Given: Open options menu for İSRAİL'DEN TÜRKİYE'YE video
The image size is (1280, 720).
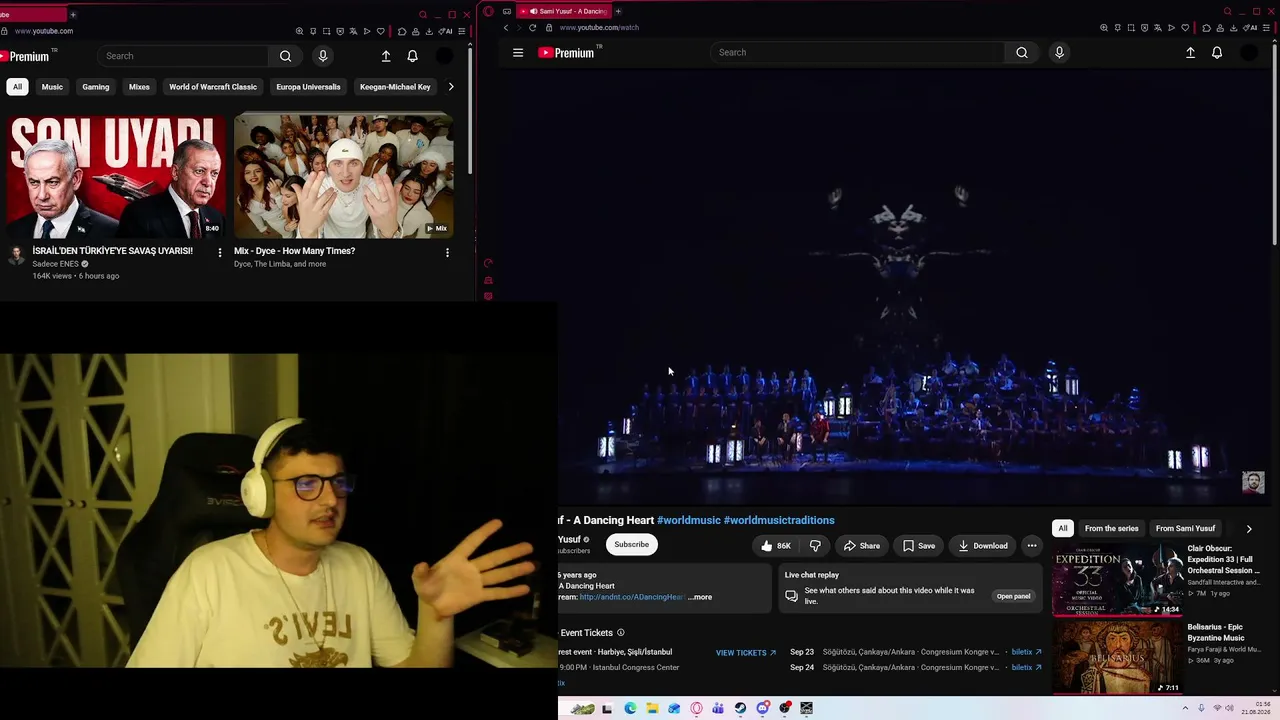Looking at the screenshot, I should (x=220, y=252).
